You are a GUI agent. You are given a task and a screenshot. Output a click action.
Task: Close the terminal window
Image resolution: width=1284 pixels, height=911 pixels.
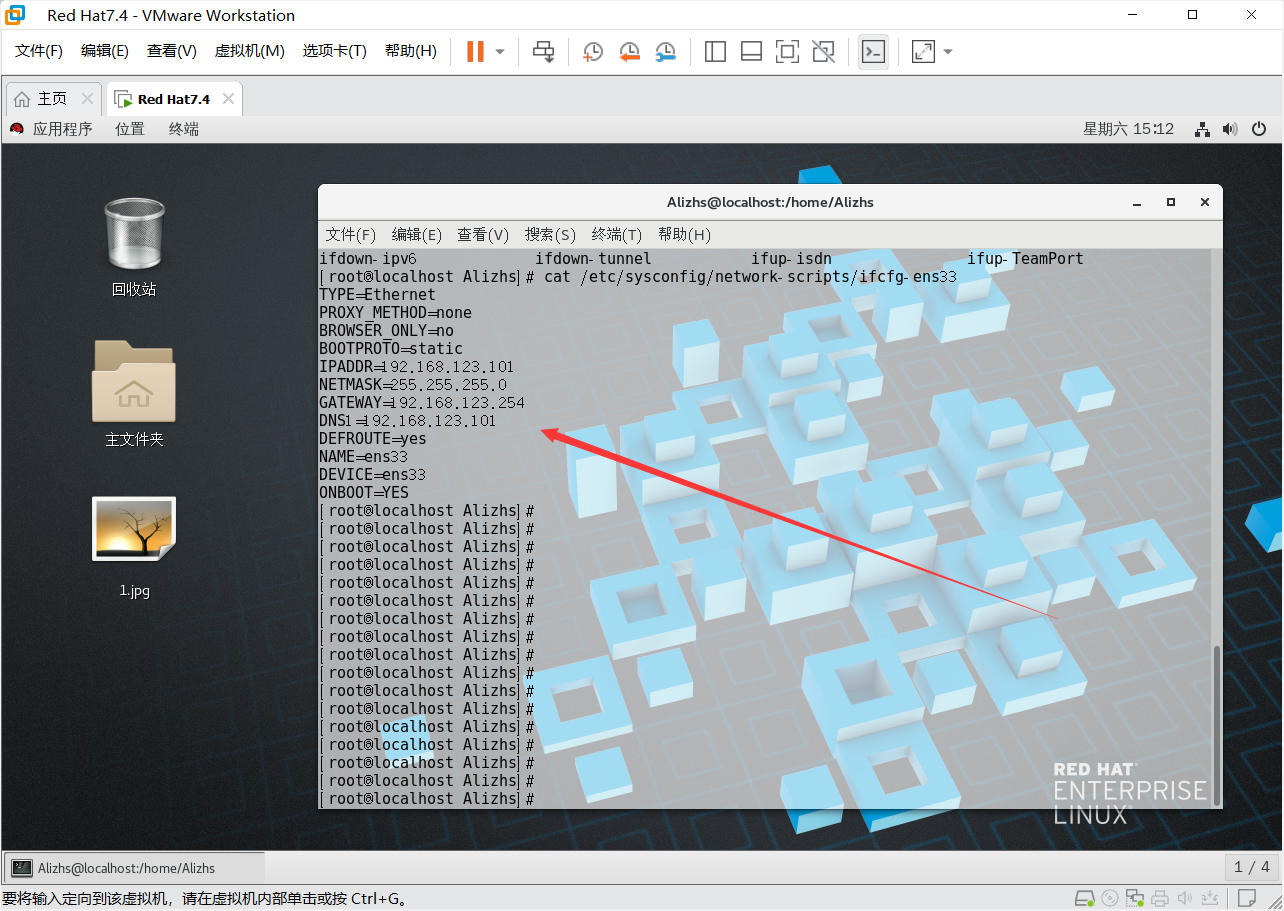pyautogui.click(x=1205, y=202)
